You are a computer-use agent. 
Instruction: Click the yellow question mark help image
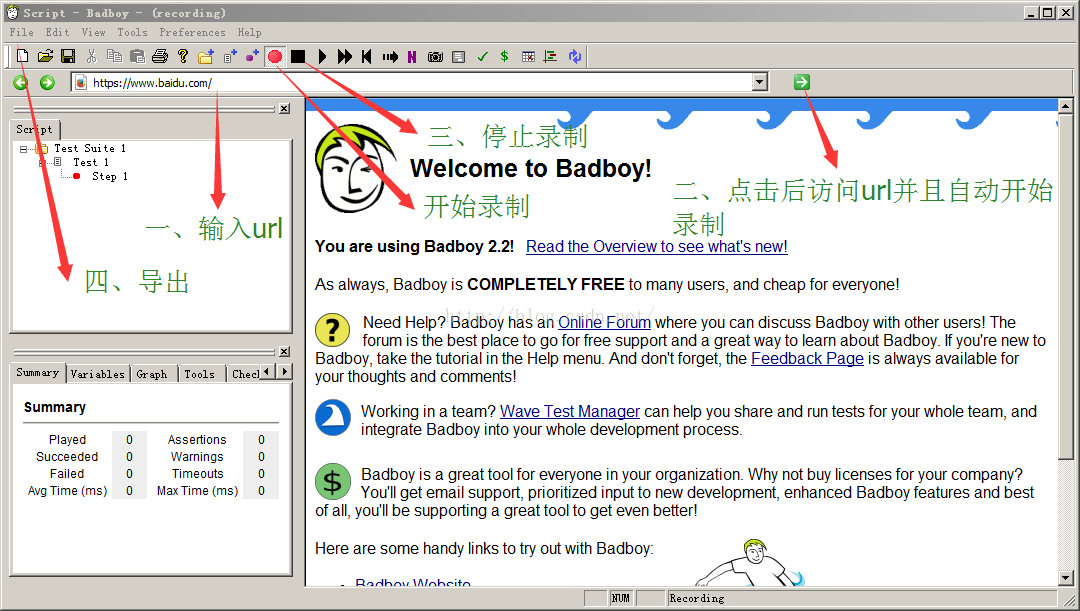coord(333,330)
